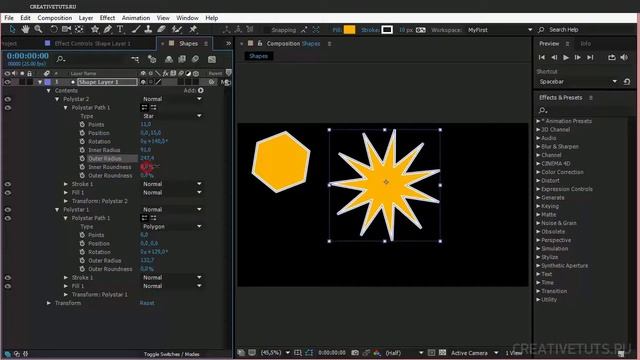Open the File menu
The width and height of the screenshot is (640, 360).
click(x=9, y=18)
